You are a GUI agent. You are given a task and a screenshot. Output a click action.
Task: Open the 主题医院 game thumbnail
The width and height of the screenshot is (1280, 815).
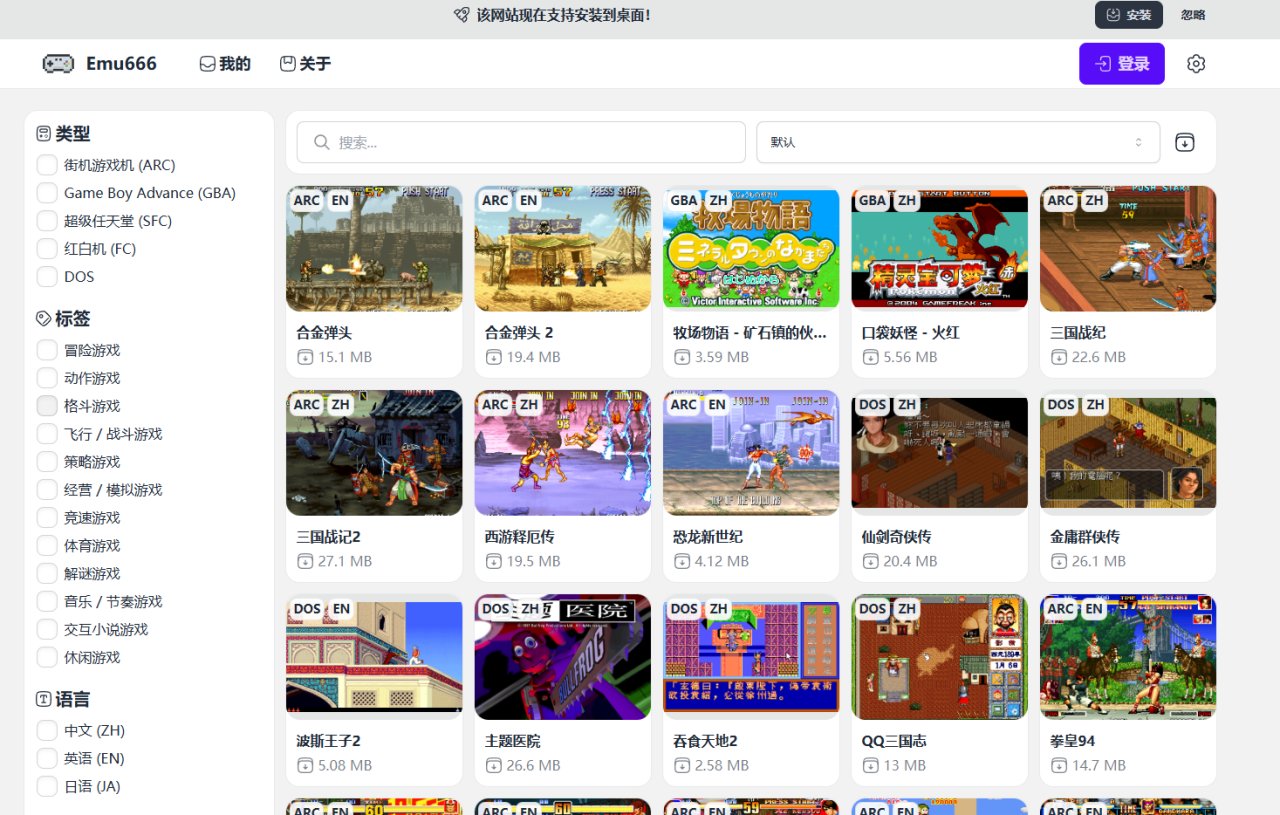(x=562, y=657)
